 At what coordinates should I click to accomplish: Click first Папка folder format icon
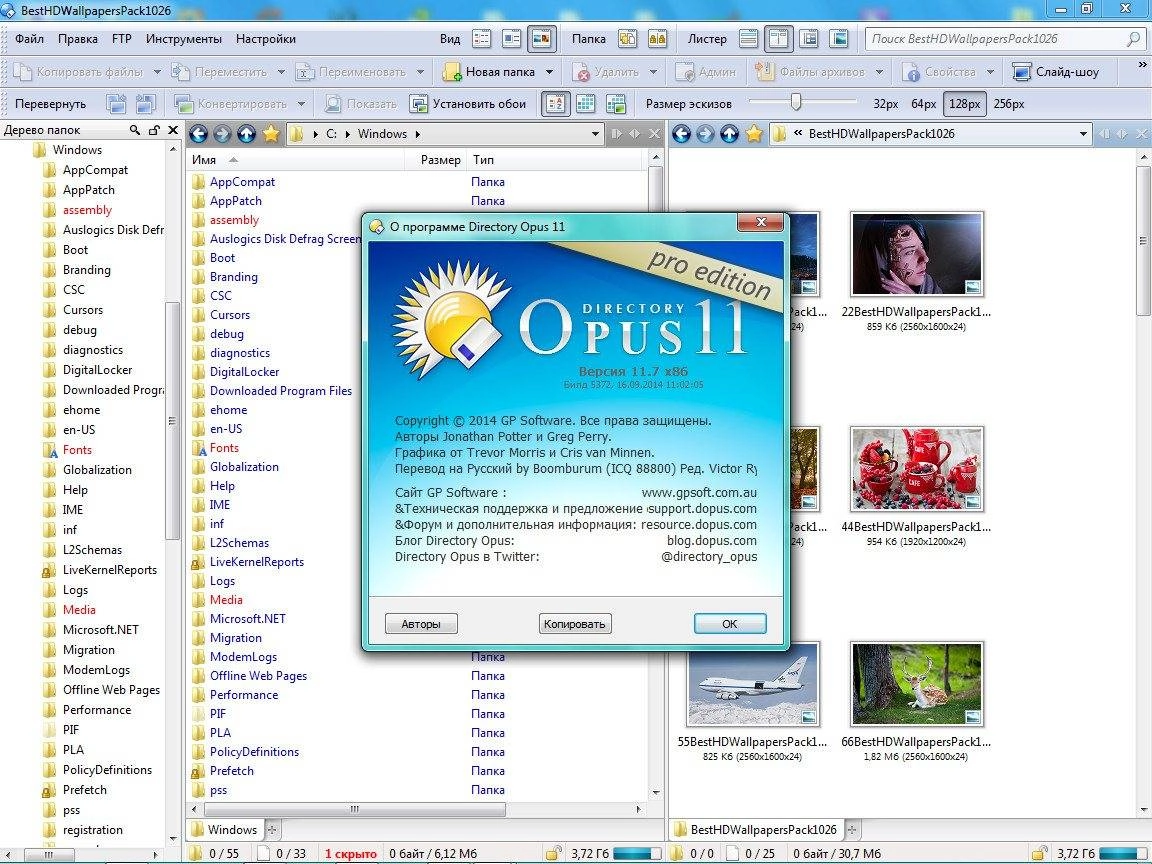coord(627,38)
